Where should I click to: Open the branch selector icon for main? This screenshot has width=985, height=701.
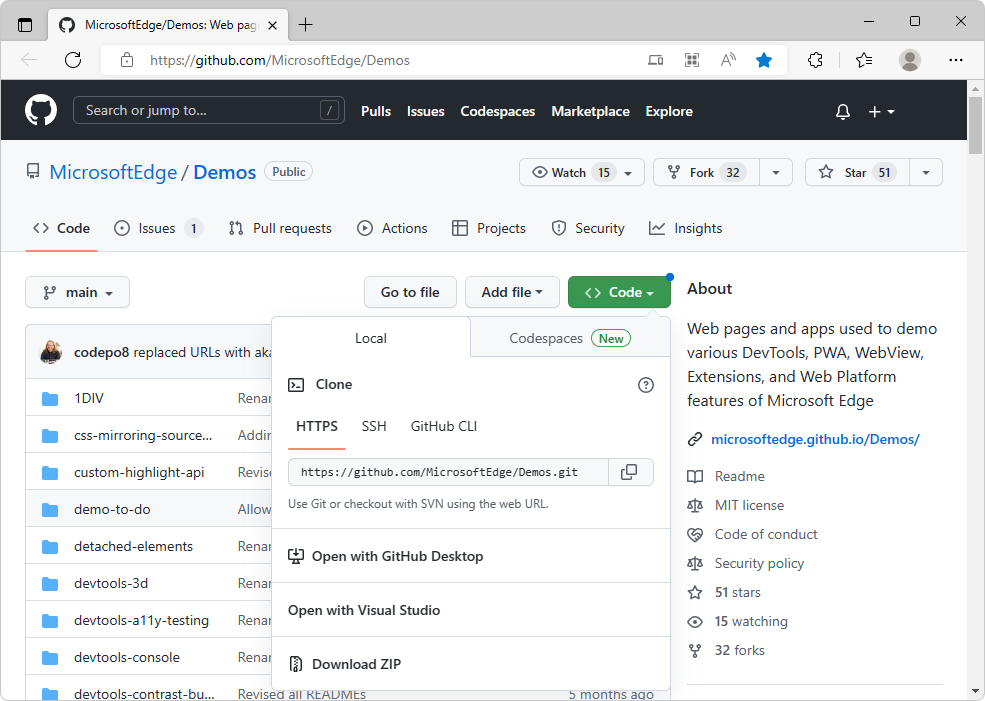click(51, 292)
